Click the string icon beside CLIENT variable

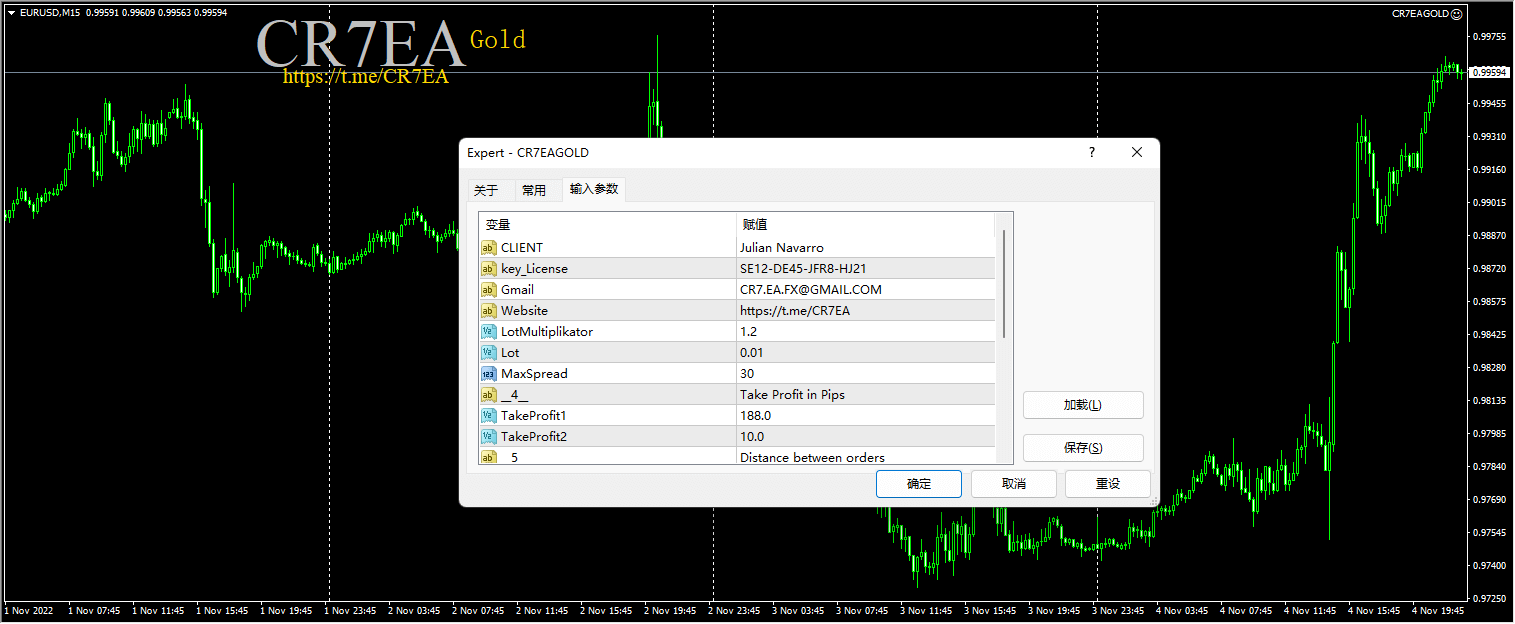pyautogui.click(x=489, y=248)
